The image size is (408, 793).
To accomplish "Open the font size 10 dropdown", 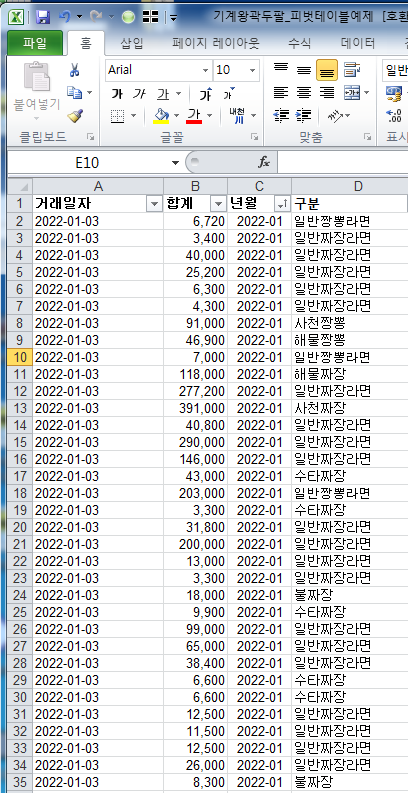I will pos(252,70).
